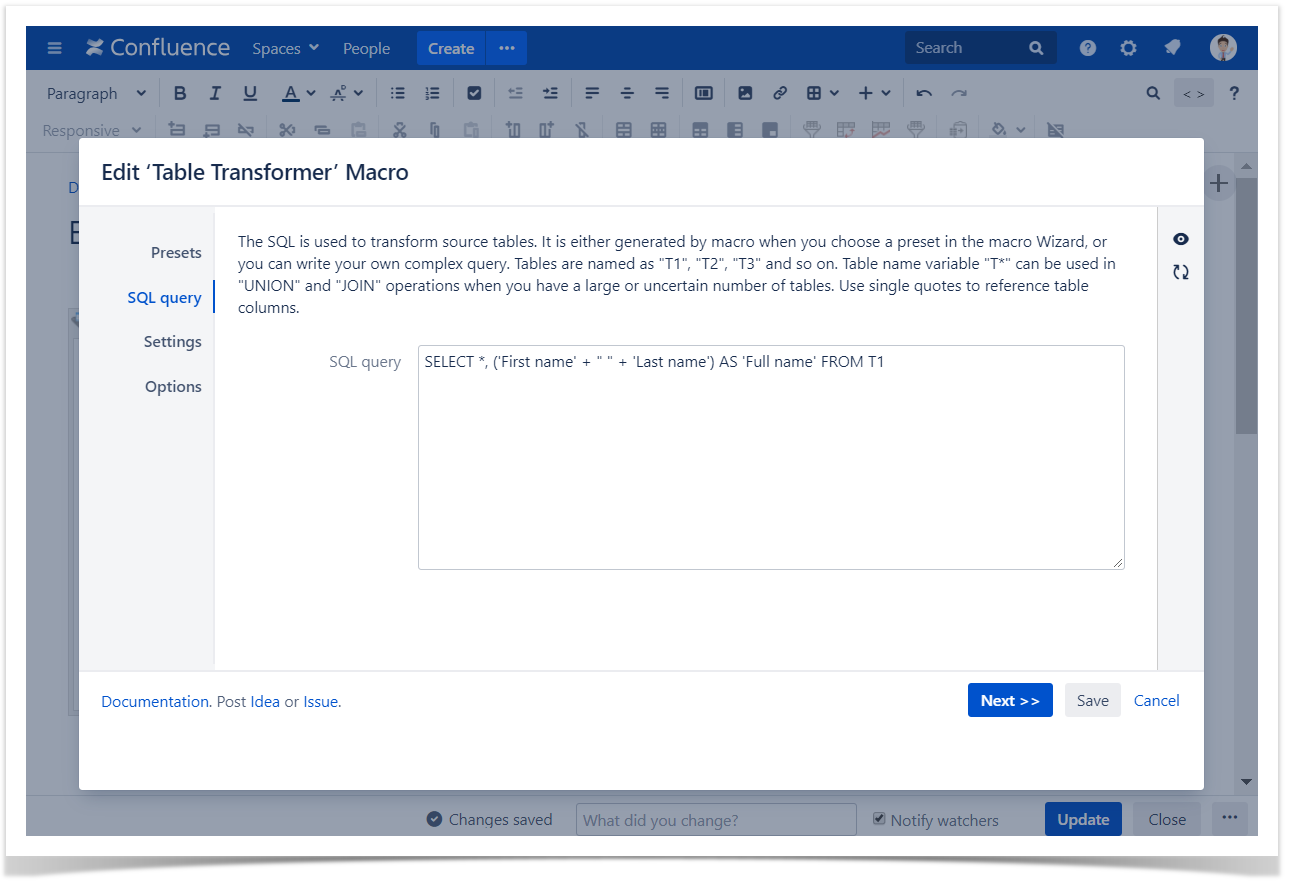Click the undo arrow icon
Image resolution: width=1292 pixels, height=885 pixels.
(x=924, y=93)
